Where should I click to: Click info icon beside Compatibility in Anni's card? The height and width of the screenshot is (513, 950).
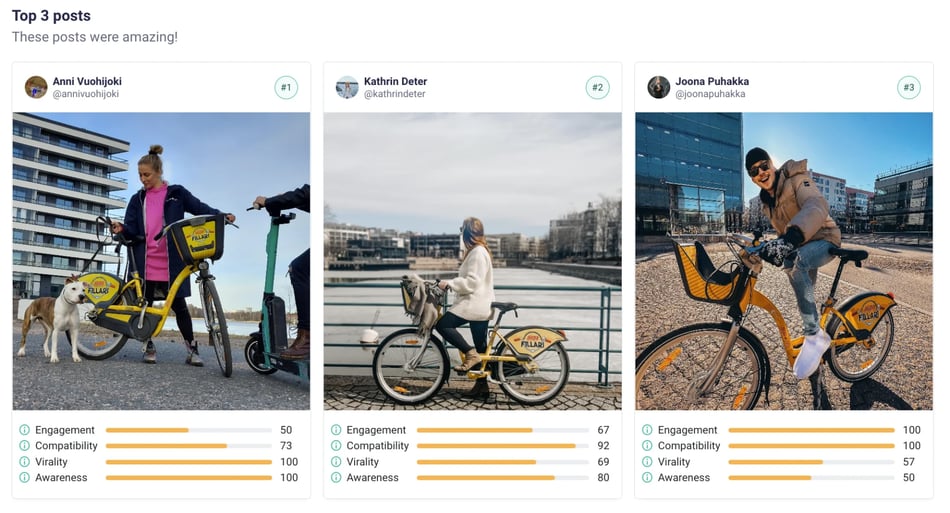pyautogui.click(x=24, y=446)
